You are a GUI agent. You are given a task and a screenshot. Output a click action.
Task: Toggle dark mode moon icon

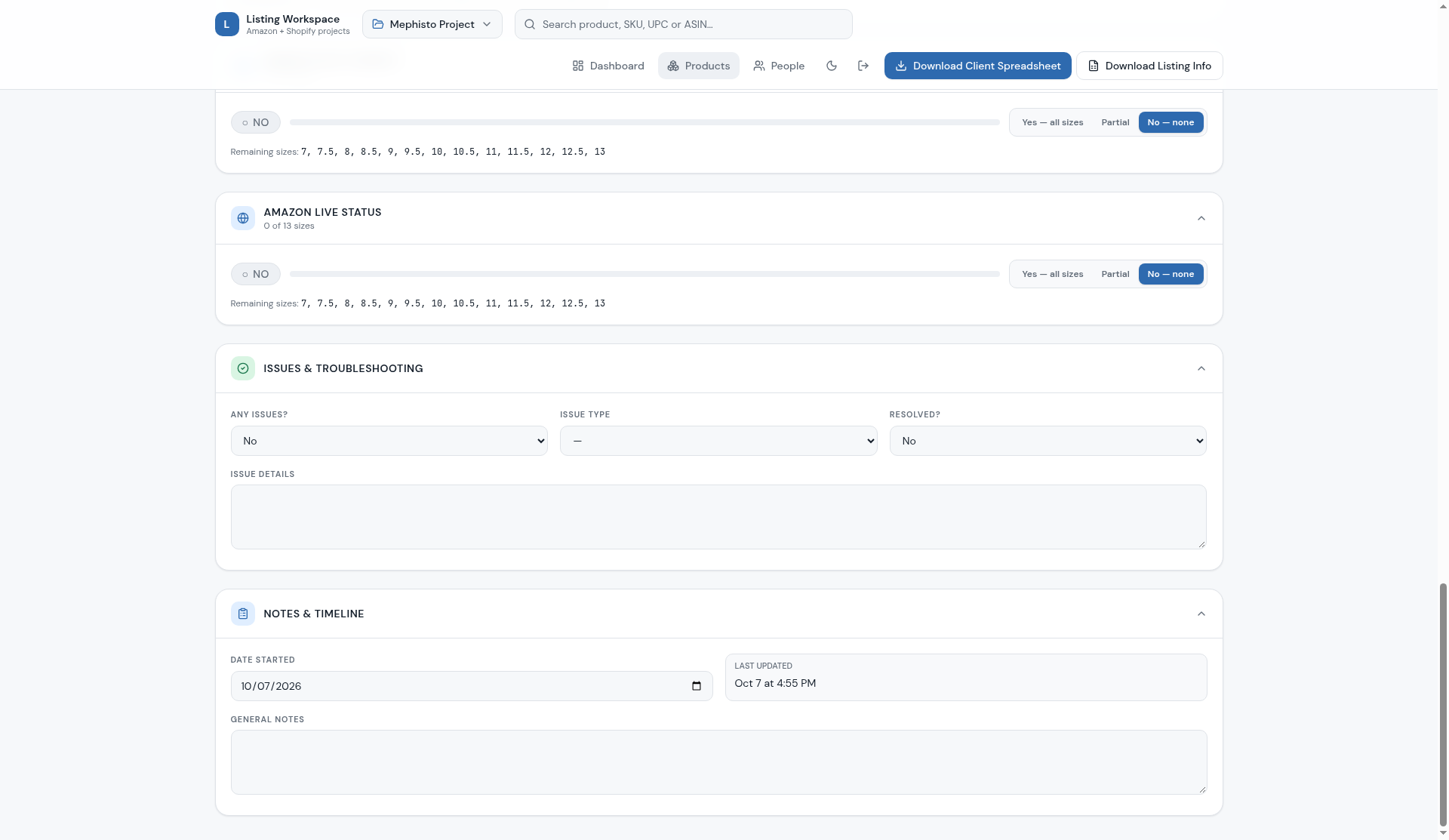click(x=832, y=66)
